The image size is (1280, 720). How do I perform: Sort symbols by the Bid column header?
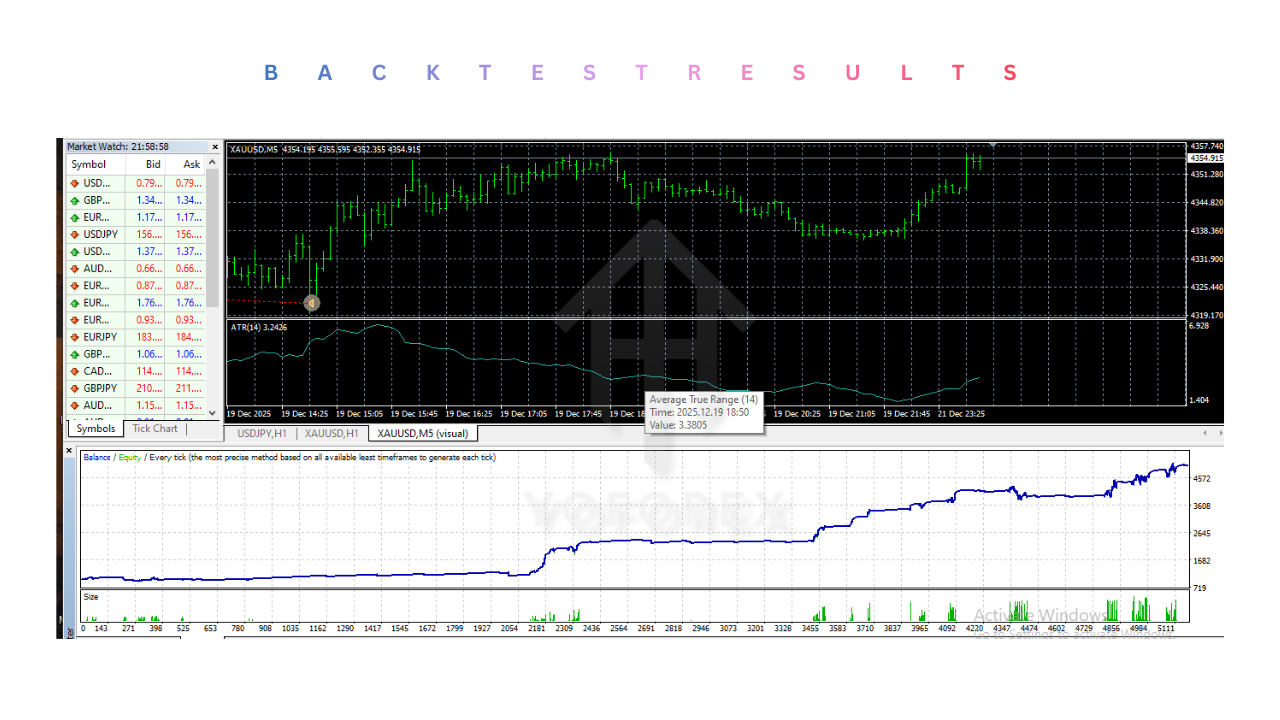click(x=152, y=164)
